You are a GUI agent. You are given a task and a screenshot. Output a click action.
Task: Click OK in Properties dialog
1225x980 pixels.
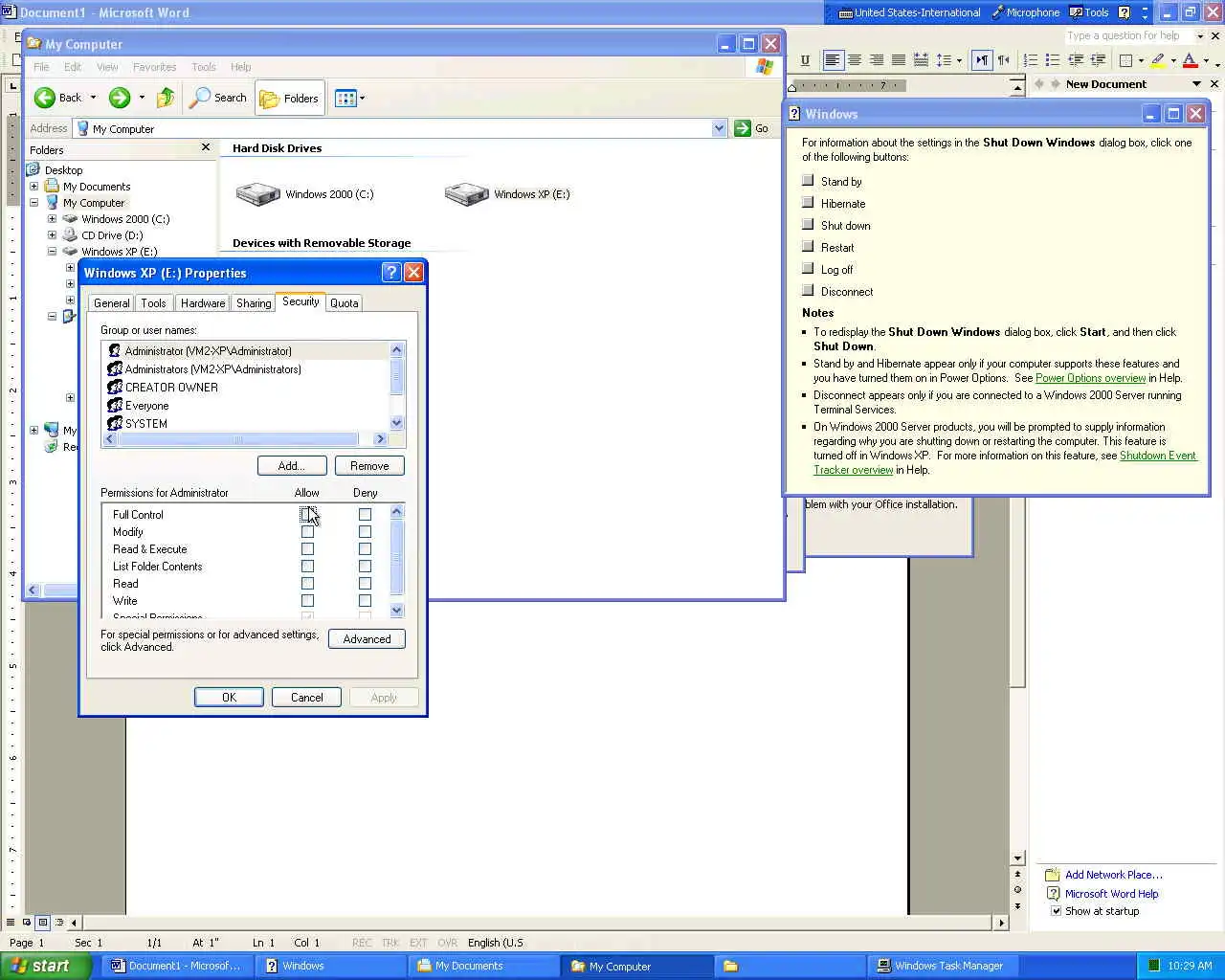(229, 698)
